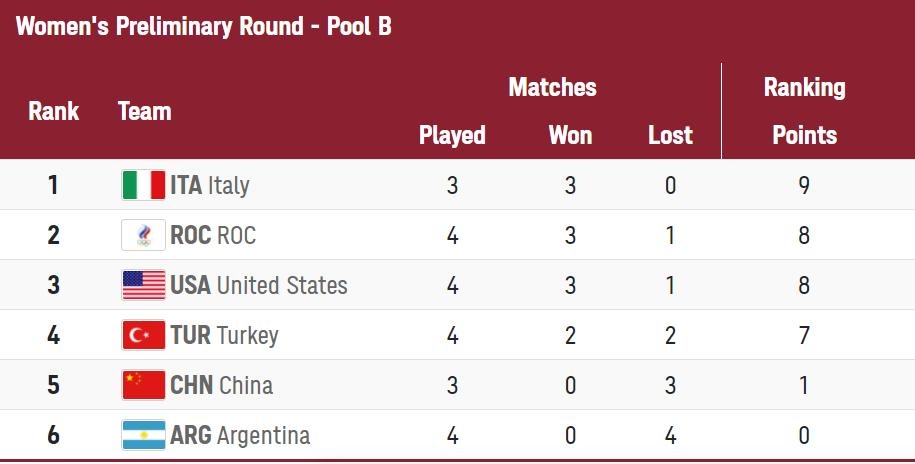Select the CHN China team name
This screenshot has width=915, height=464.
(221, 385)
